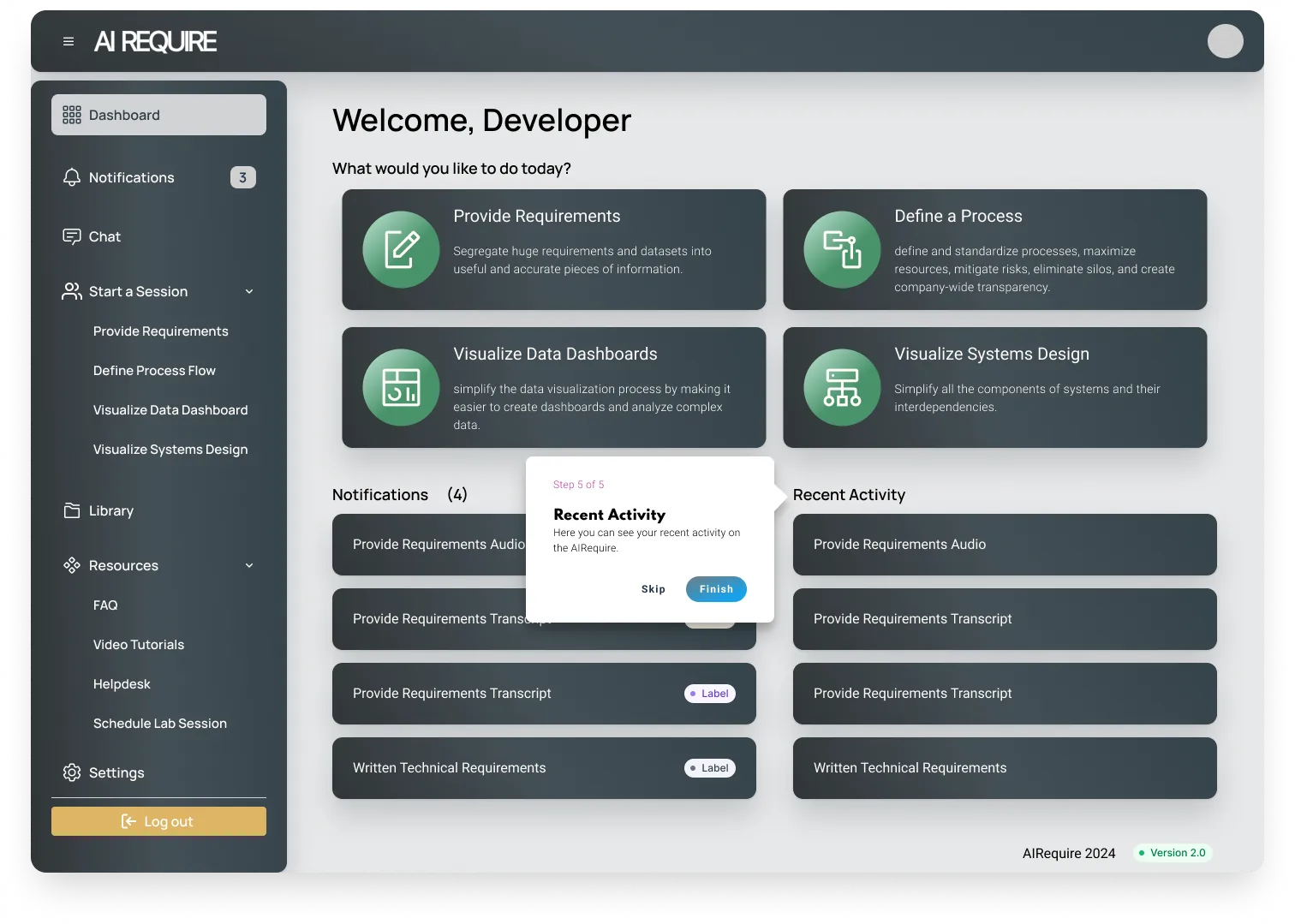Open the hamburger menu icon
The width and height of the screenshot is (1295, 924).
tap(69, 41)
